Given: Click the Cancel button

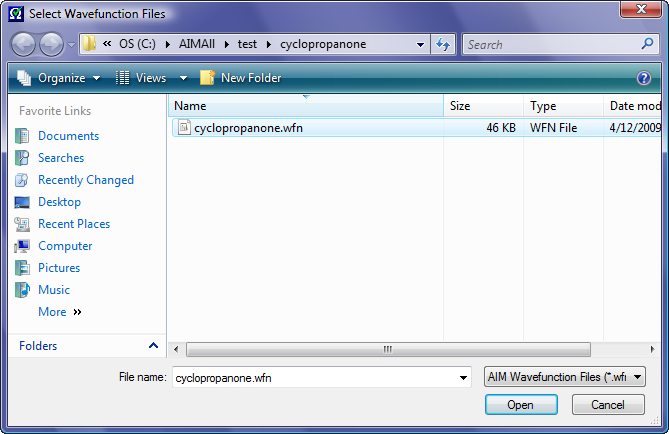Looking at the screenshot, I should 608,405.
